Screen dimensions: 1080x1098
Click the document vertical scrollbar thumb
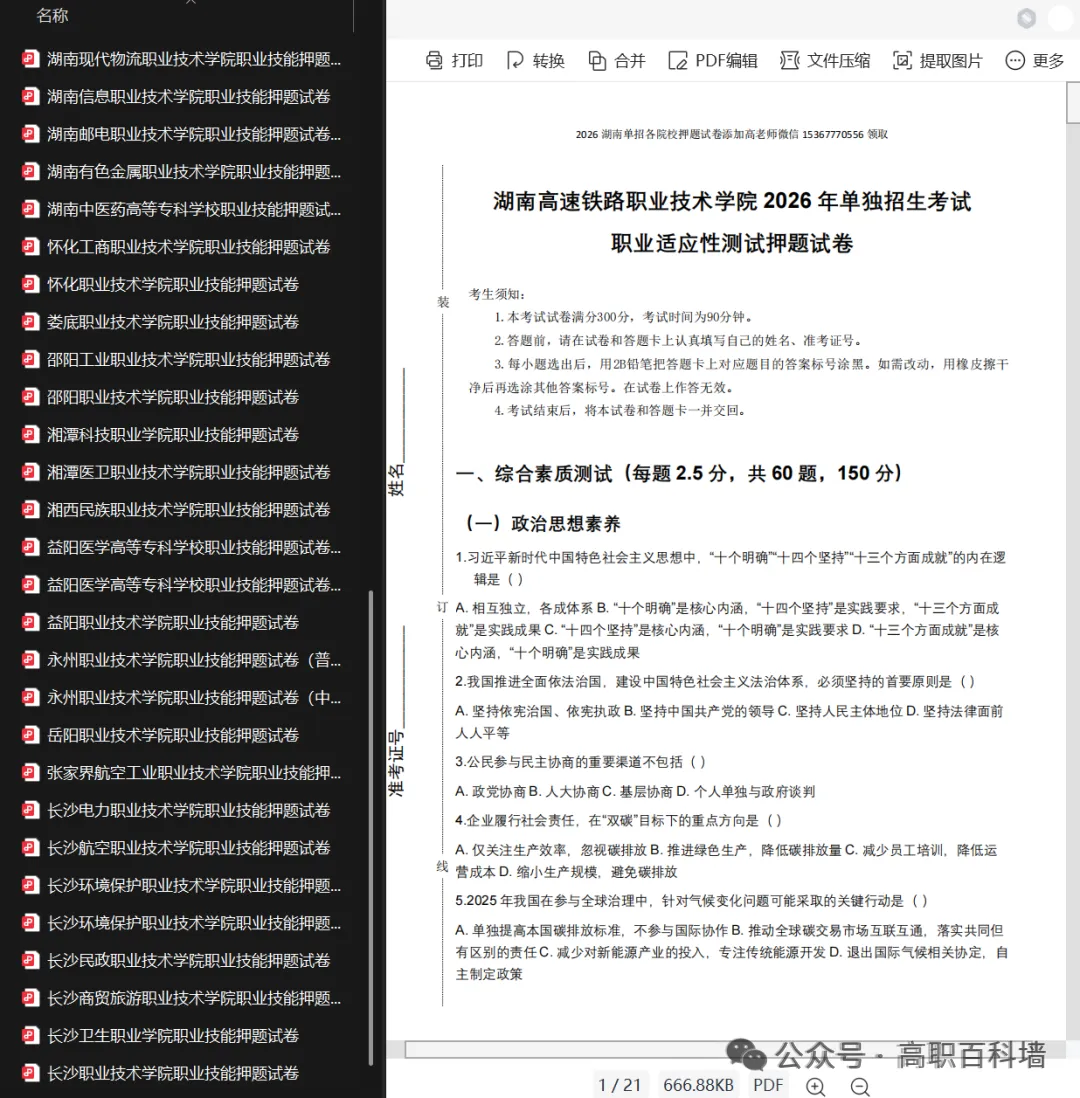(1072, 103)
